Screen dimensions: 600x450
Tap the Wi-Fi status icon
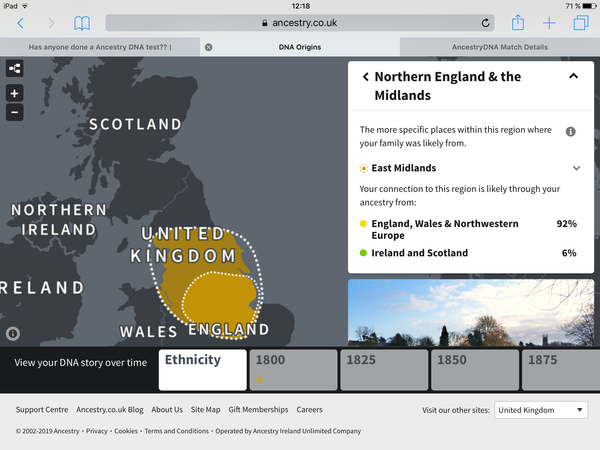[25, 6]
